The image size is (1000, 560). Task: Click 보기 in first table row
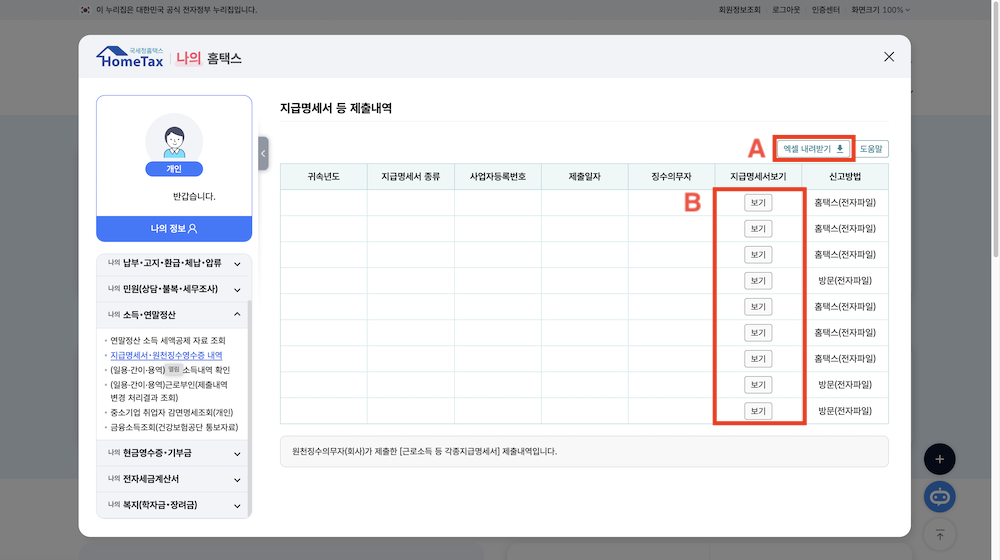tap(758, 203)
